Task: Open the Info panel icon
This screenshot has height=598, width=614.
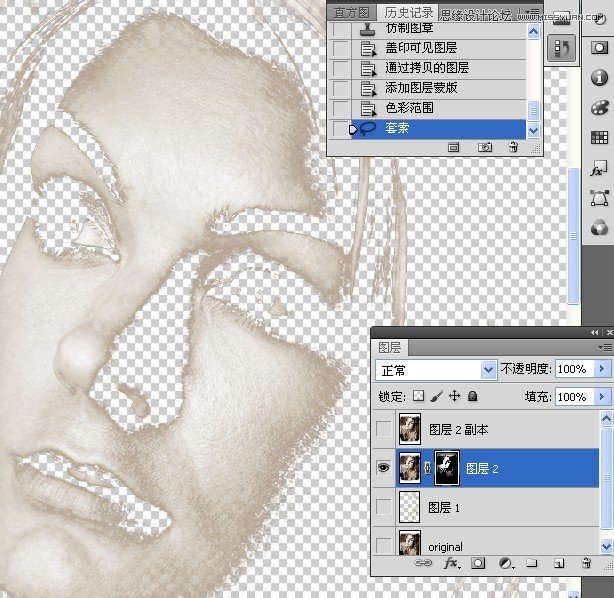Action: (599, 78)
